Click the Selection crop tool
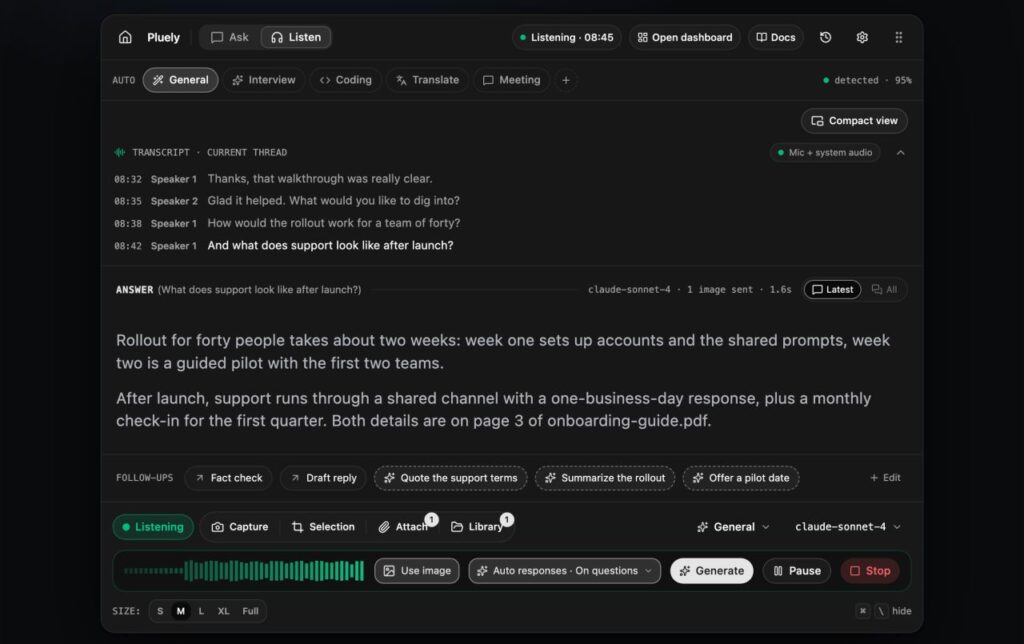 (323, 527)
